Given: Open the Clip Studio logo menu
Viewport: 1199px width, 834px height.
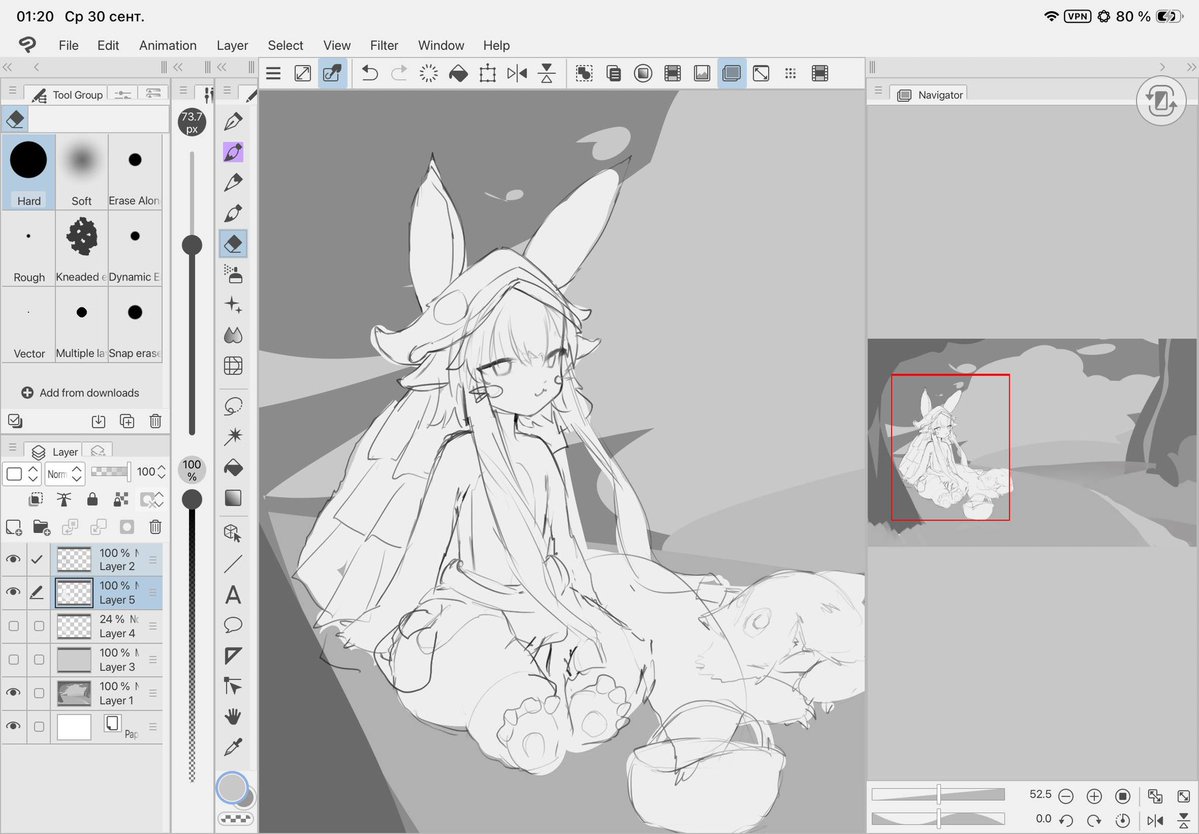Looking at the screenshot, I should tap(28, 44).
